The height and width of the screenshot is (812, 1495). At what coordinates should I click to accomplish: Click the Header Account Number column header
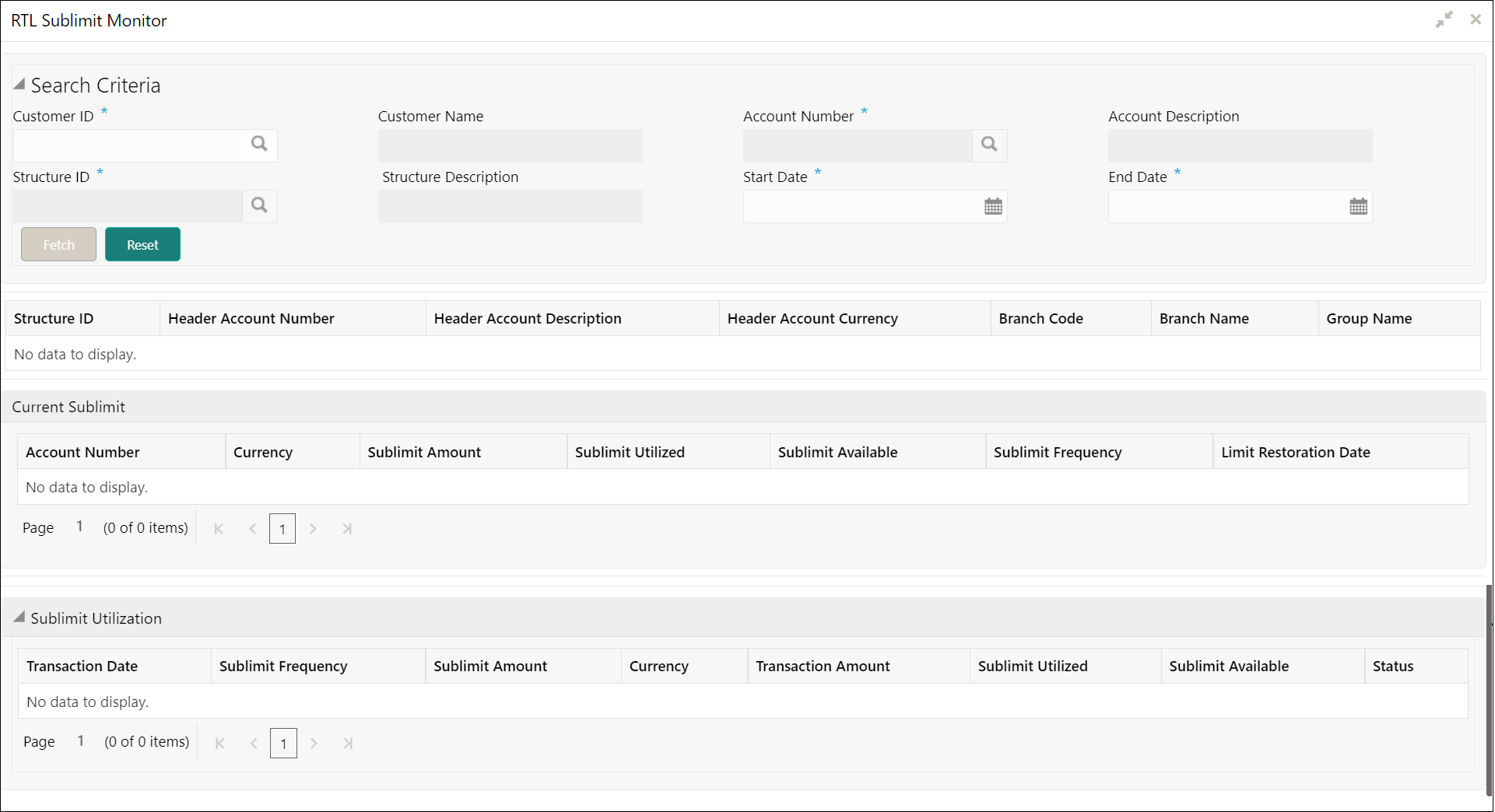click(x=293, y=318)
